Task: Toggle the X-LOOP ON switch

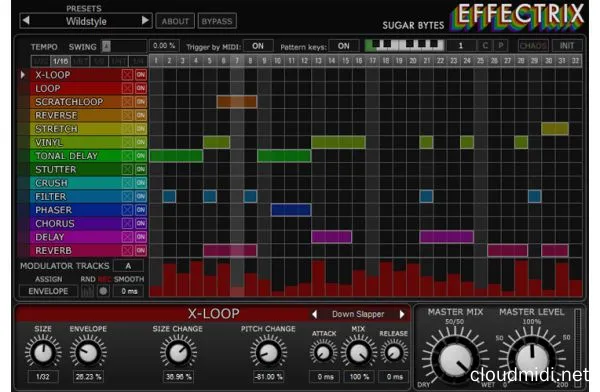Action: click(141, 75)
